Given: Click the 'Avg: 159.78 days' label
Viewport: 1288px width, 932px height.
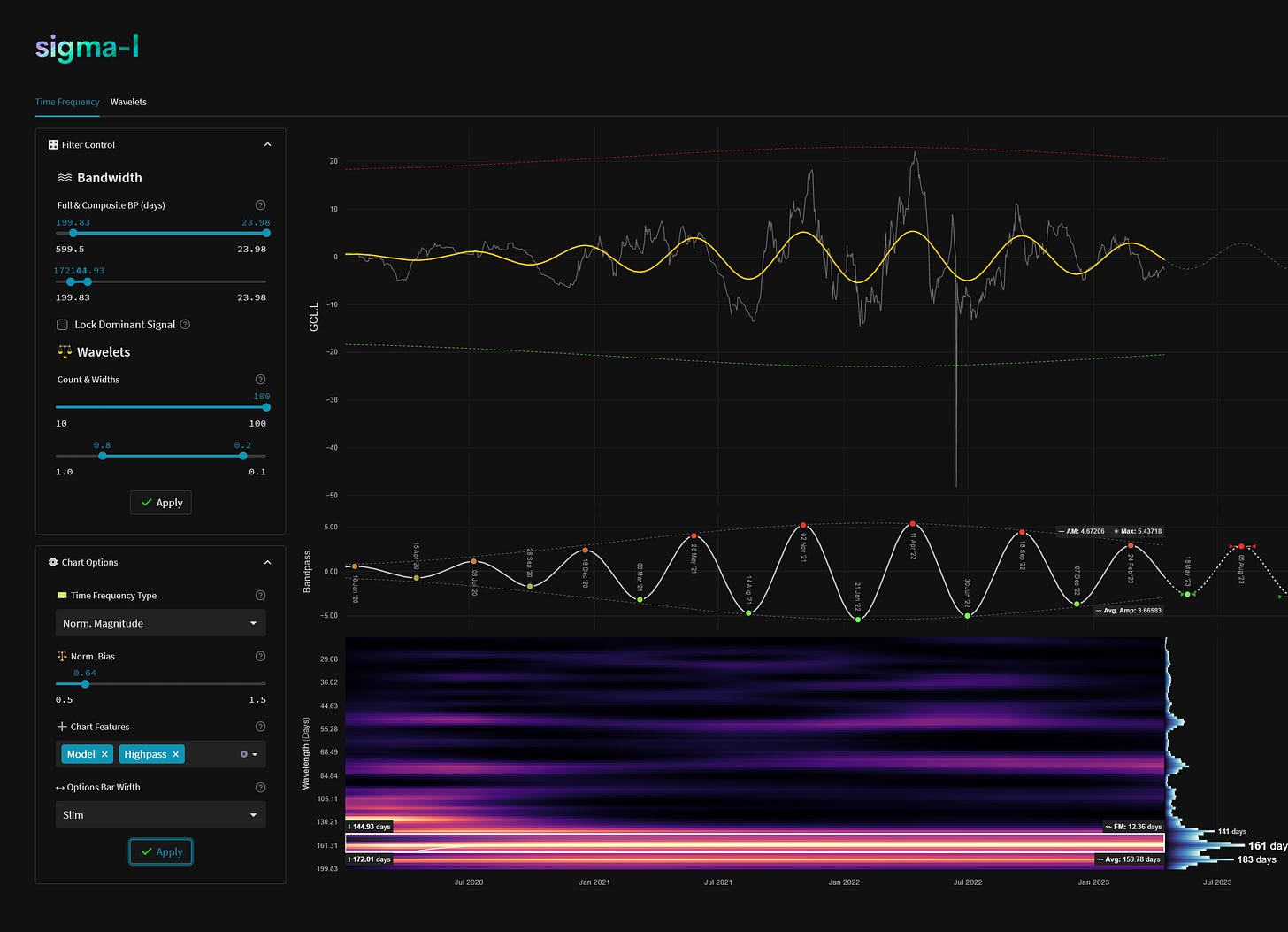Looking at the screenshot, I should pyautogui.click(x=1129, y=859).
